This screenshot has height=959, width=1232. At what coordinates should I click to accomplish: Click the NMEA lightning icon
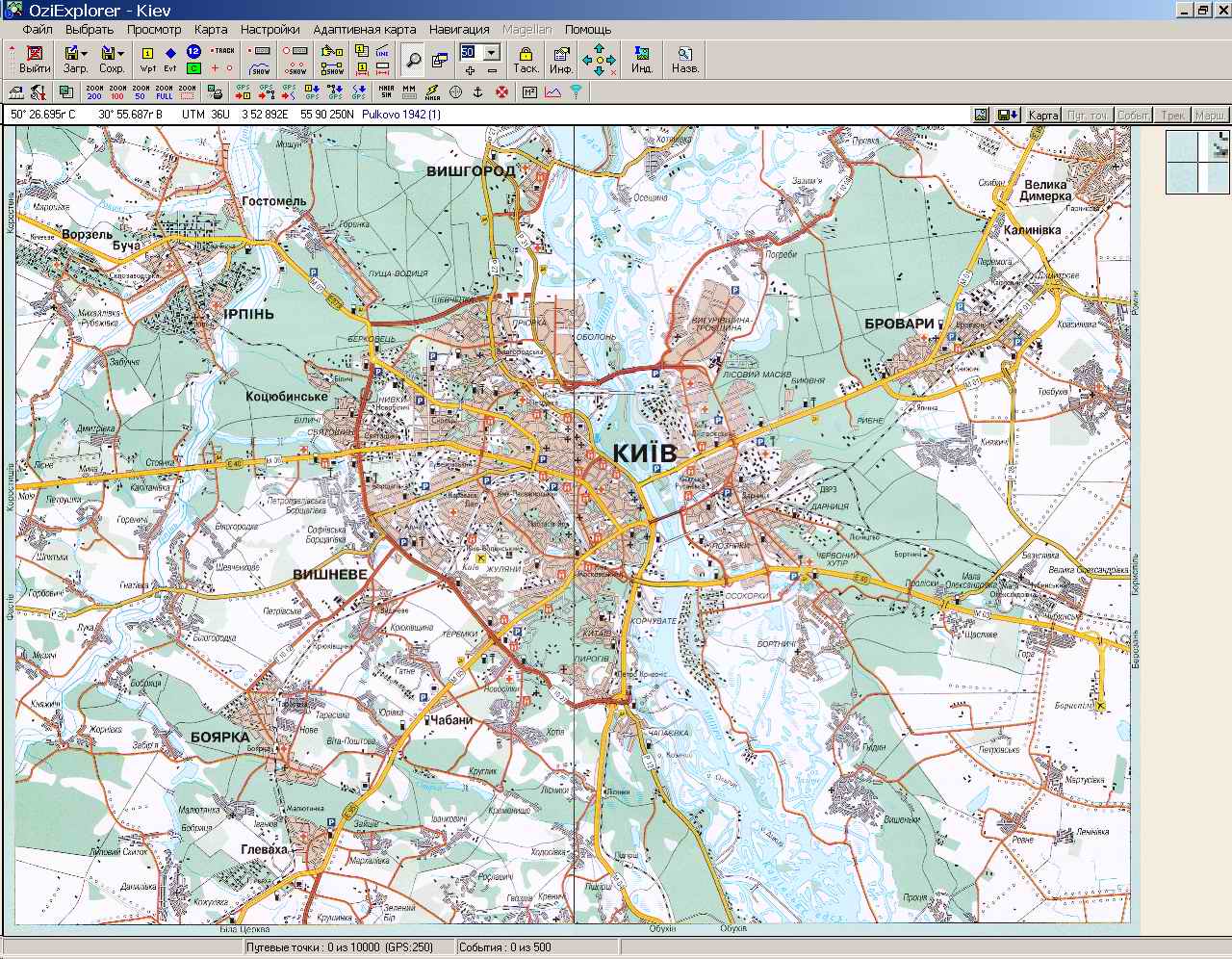tap(432, 92)
